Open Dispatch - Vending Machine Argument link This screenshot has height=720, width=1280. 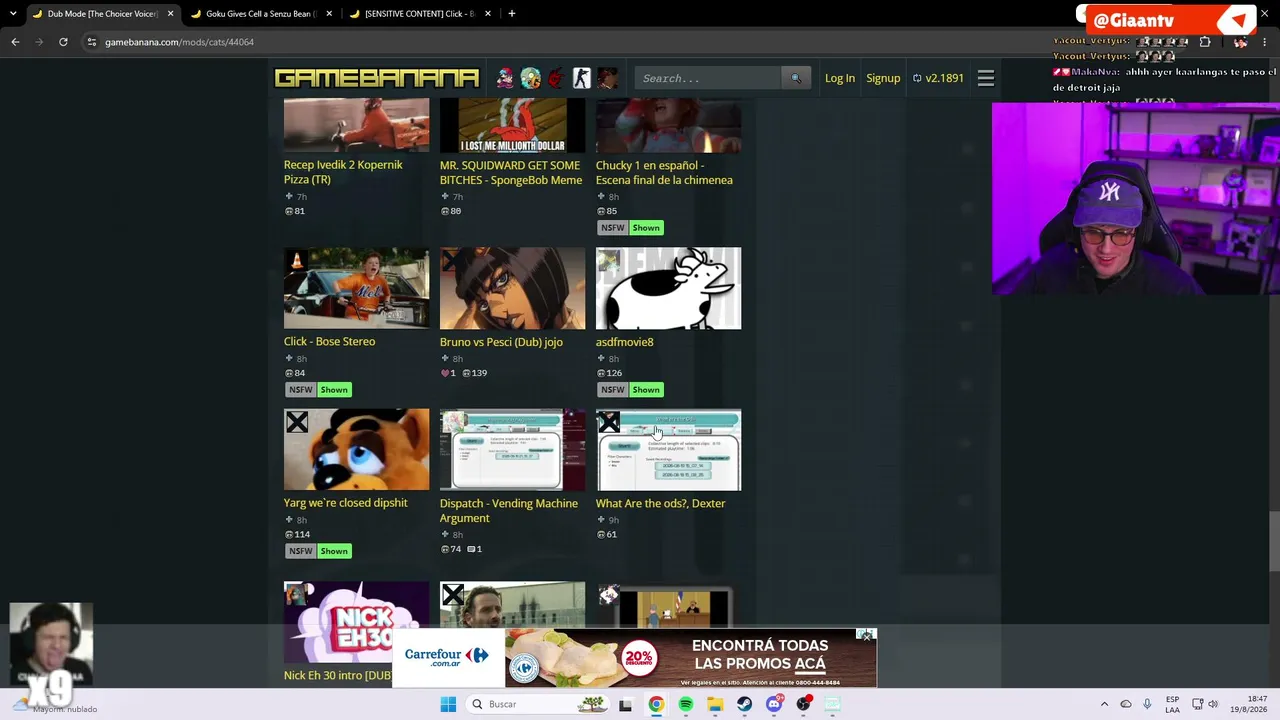pos(509,511)
